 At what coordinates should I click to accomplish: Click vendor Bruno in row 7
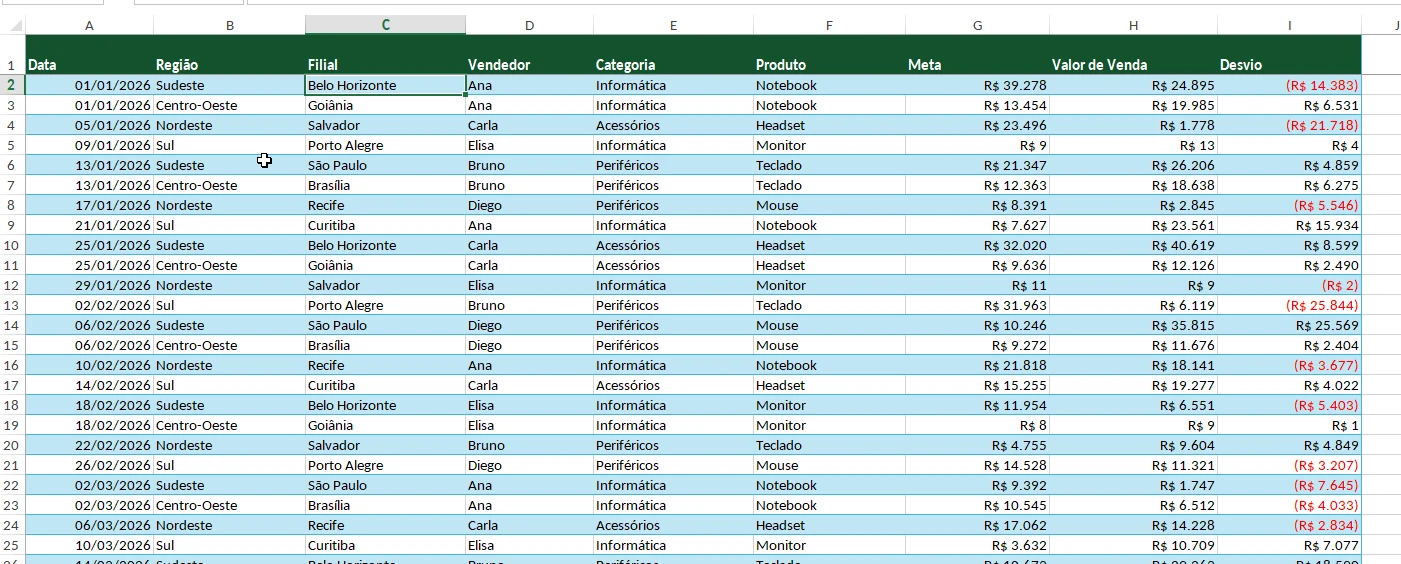(530, 185)
